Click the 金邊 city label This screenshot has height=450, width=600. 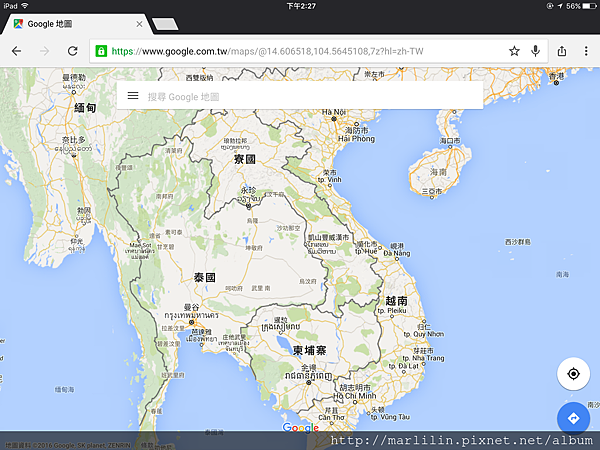point(308,367)
